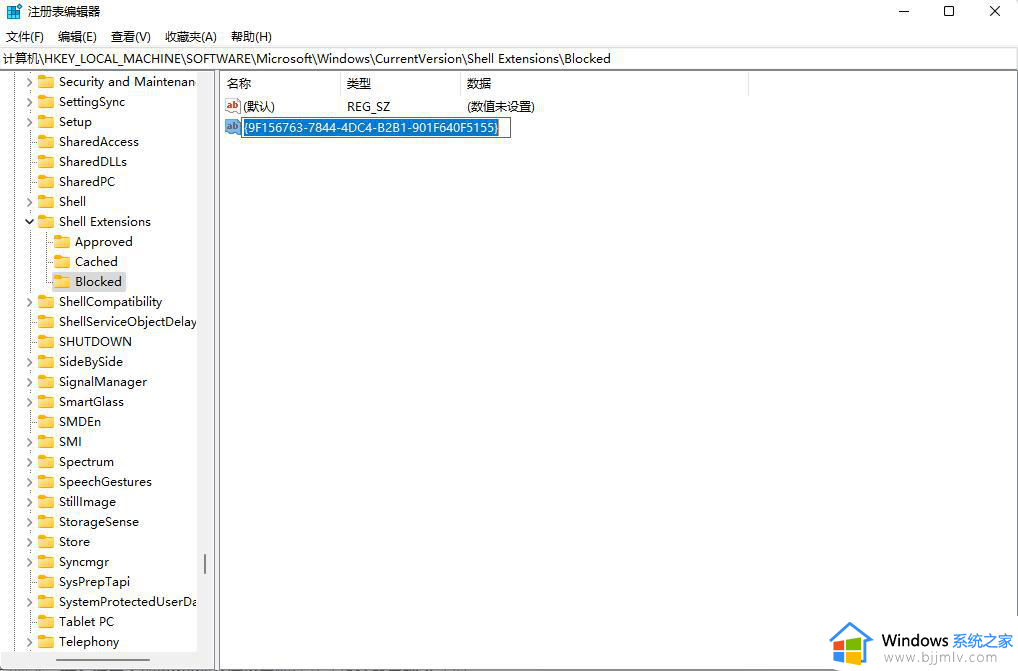Expand the Store key
Screen dimensions: 1018x671
(x=29, y=543)
